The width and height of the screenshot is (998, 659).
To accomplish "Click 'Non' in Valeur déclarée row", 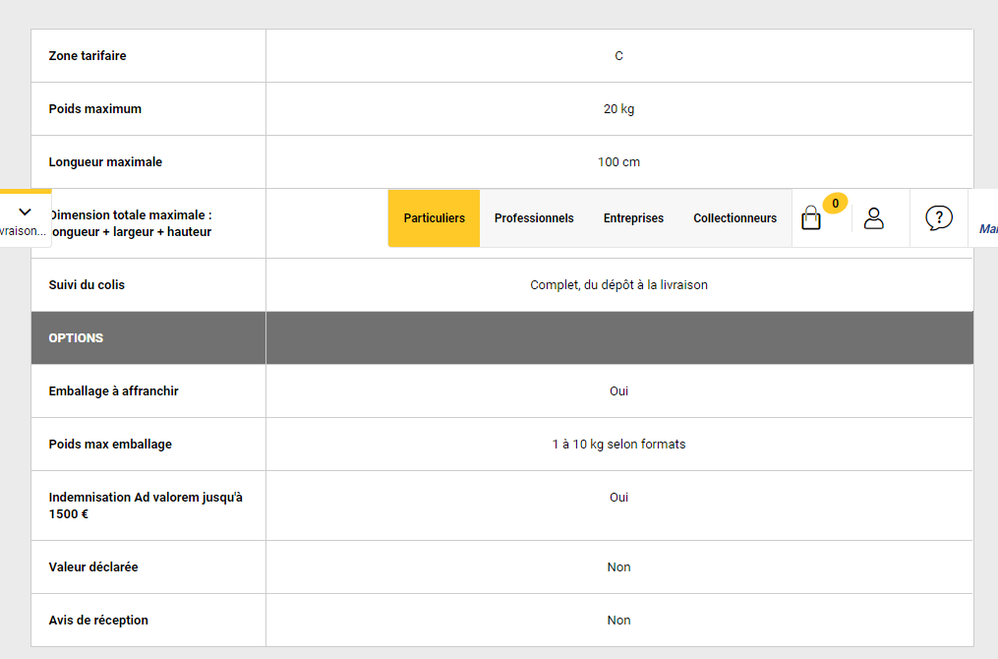I will (619, 567).
